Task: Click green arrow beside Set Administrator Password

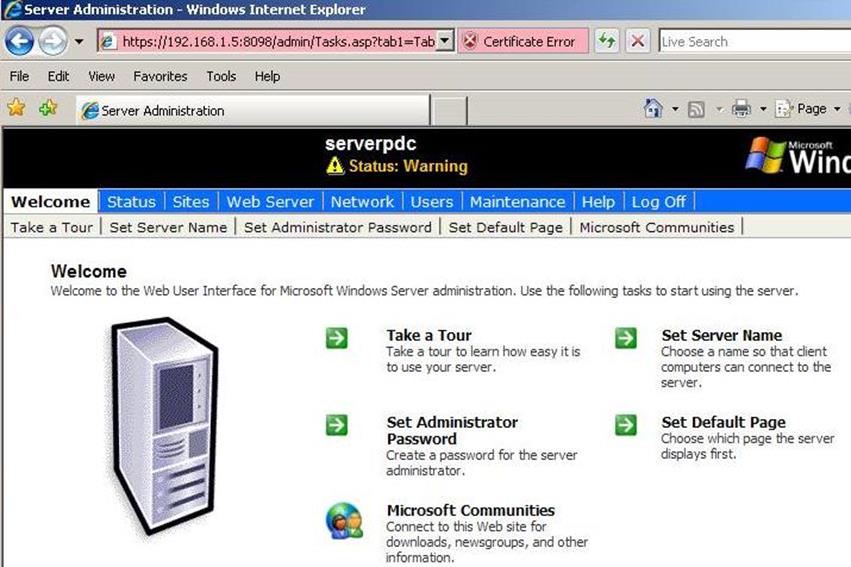Action: (x=336, y=425)
